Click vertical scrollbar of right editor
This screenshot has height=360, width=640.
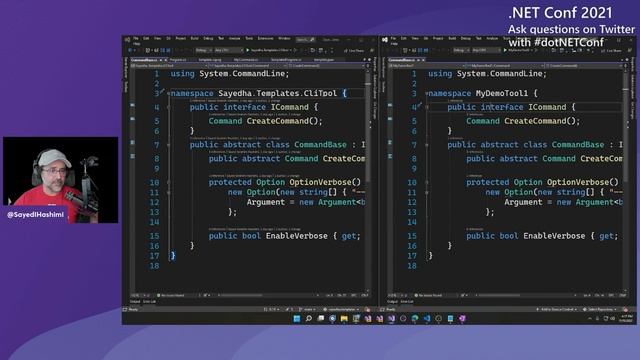coord(626,180)
